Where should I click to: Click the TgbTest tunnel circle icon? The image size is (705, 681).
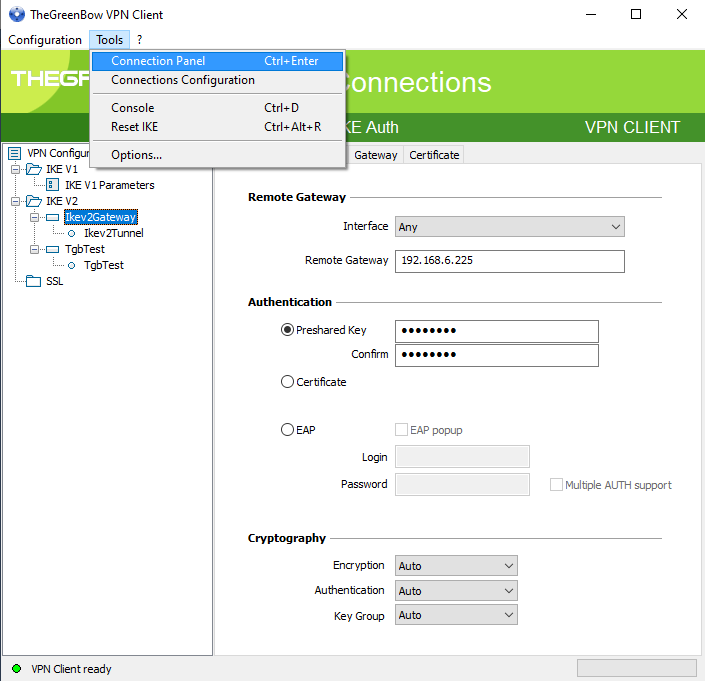71,266
